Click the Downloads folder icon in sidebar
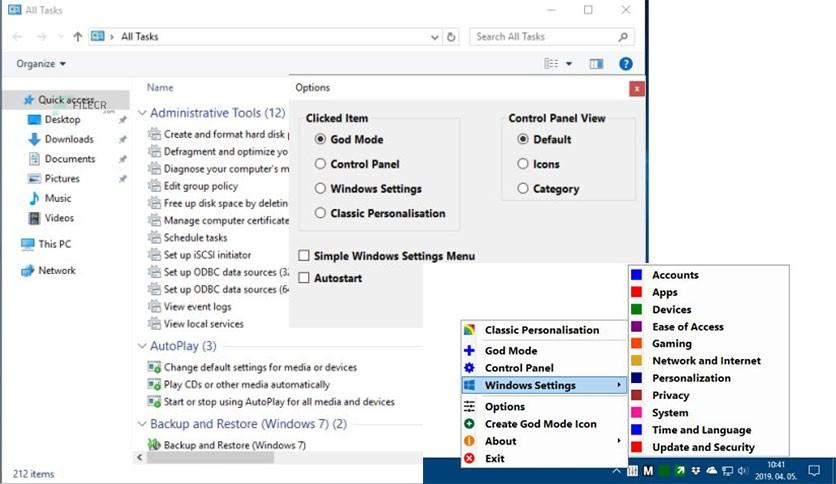Viewport: 836px width, 484px height. 34,139
